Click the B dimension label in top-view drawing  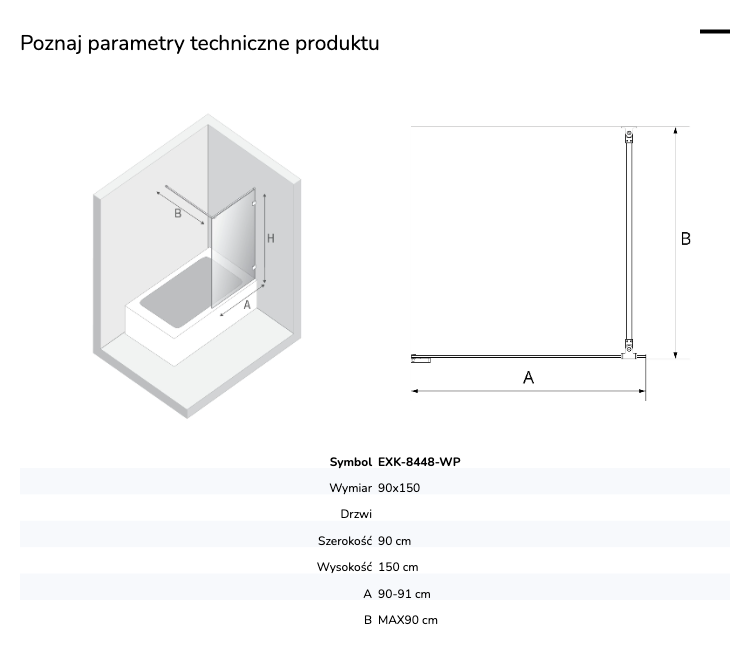pyautogui.click(x=685, y=239)
